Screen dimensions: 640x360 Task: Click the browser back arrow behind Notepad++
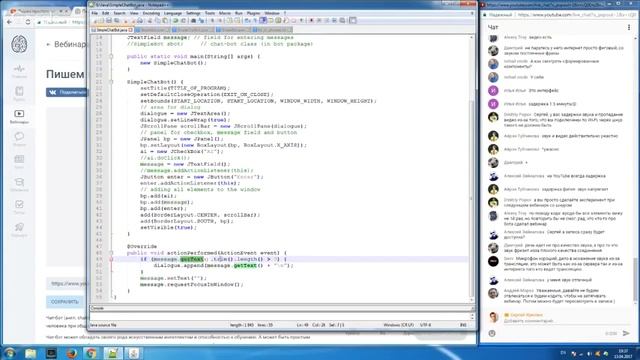(9, 22)
